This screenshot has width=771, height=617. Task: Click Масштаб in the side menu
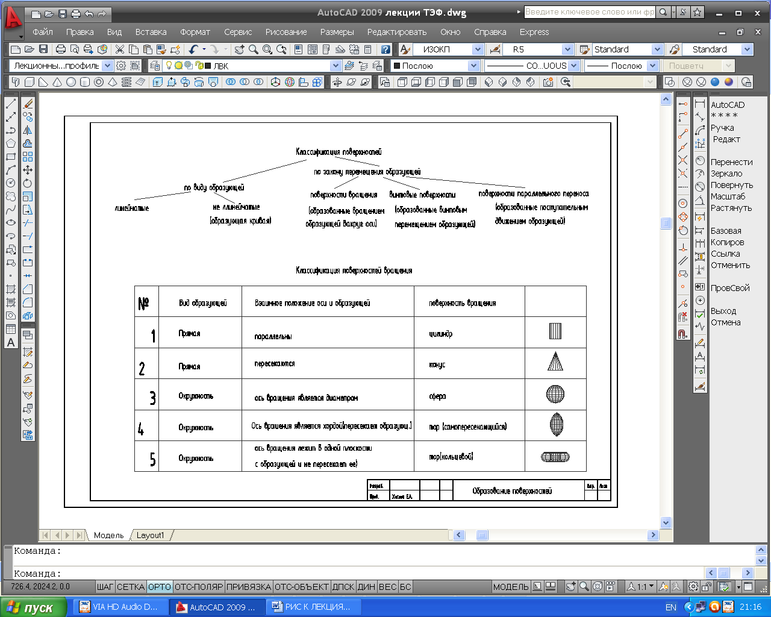pyautogui.click(x=727, y=196)
